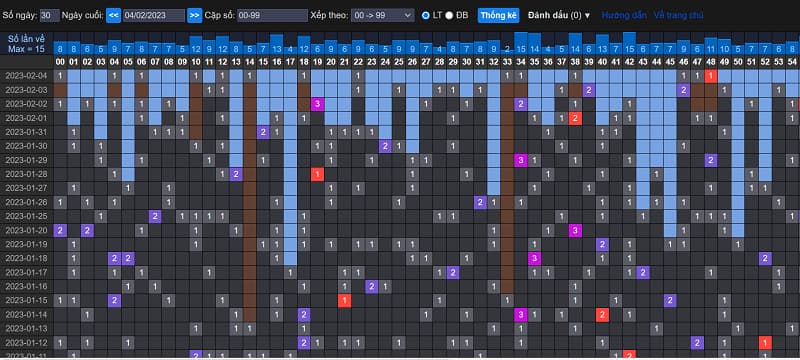The width and height of the screenshot is (800, 360).
Task: Click magenta 3 cell in the 2023-02-02 row
Action: tap(317, 104)
